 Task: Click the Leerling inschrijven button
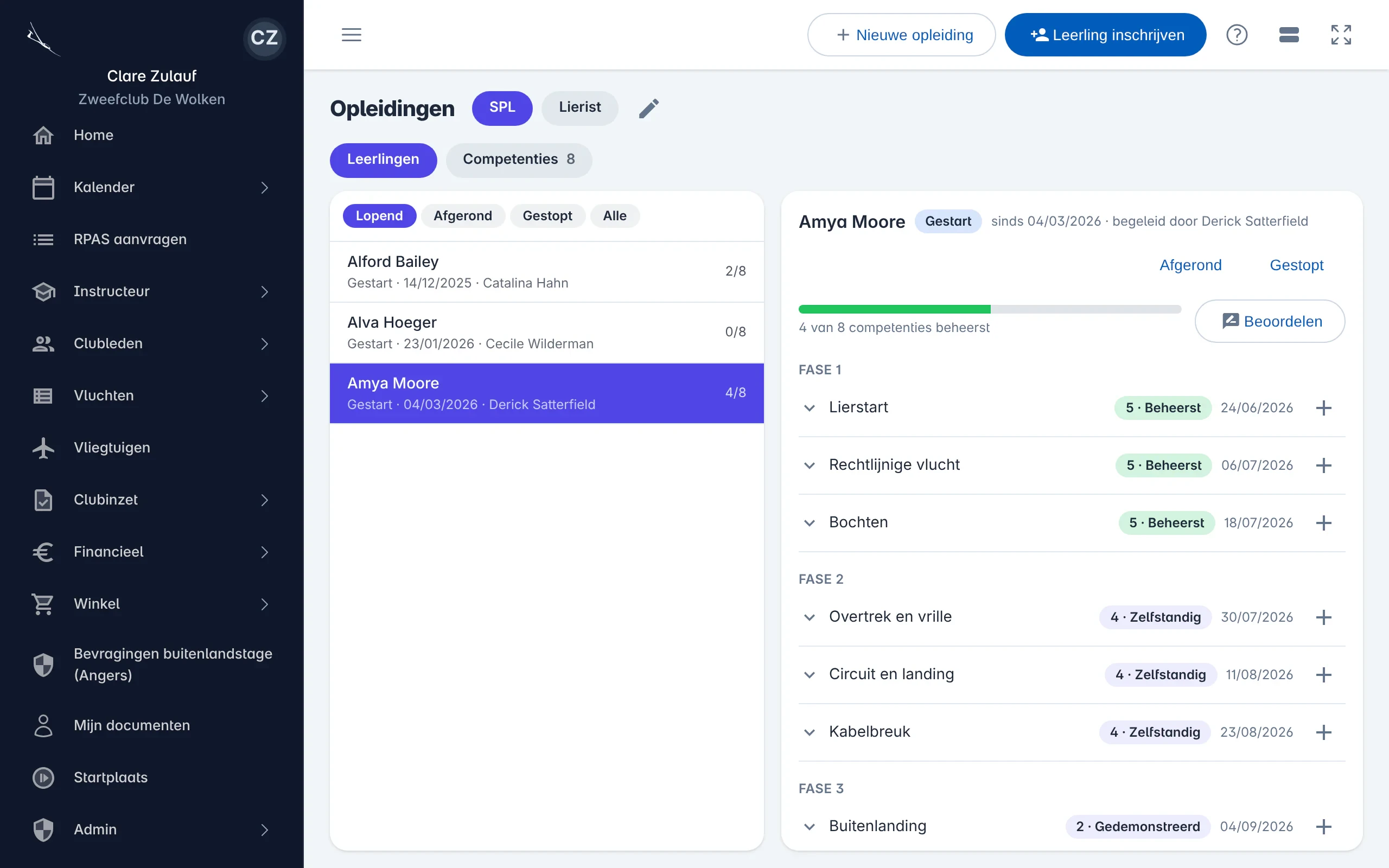click(x=1105, y=35)
